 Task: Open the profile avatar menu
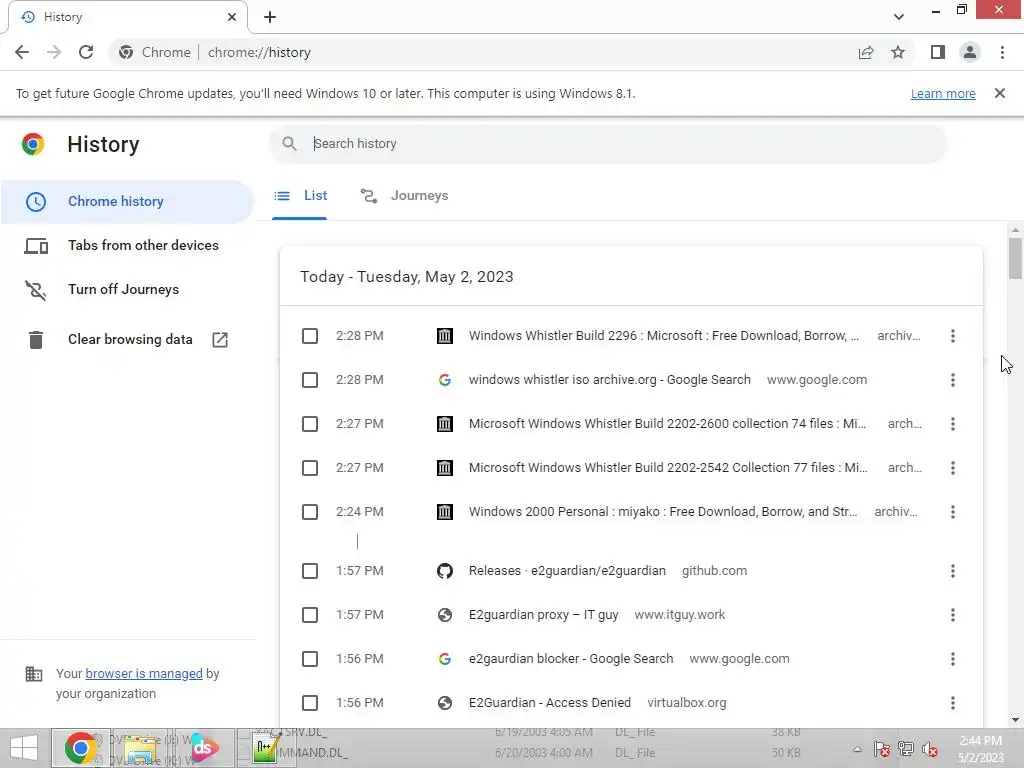click(x=970, y=52)
